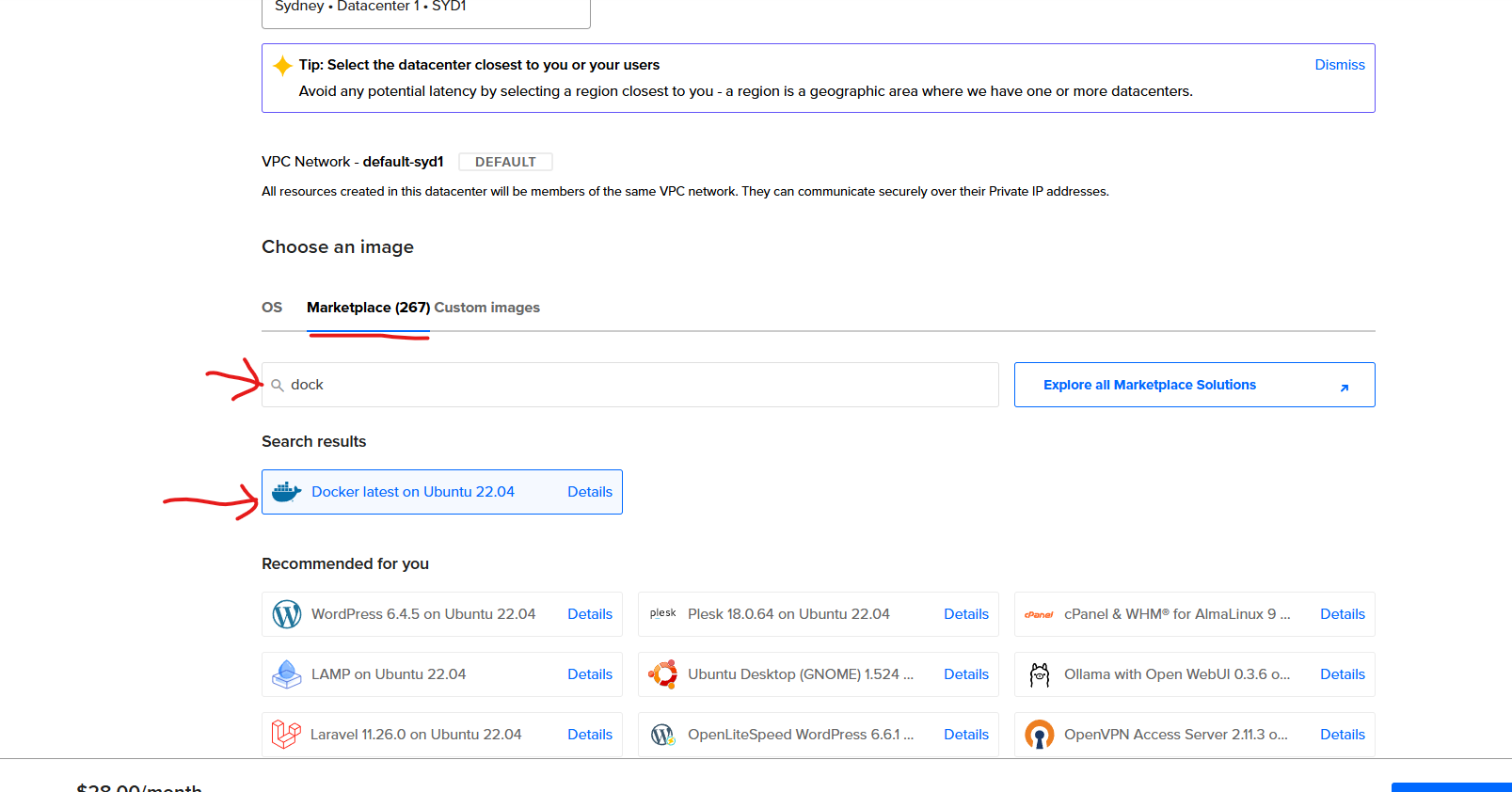Image resolution: width=1512 pixels, height=792 pixels.
Task: Open the Custom images tab
Action: (486, 308)
